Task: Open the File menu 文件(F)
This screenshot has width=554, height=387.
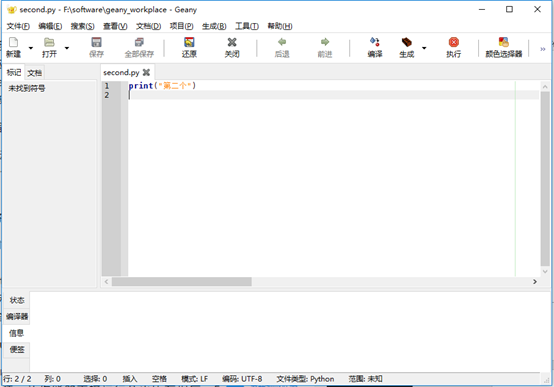Action: coord(18,26)
